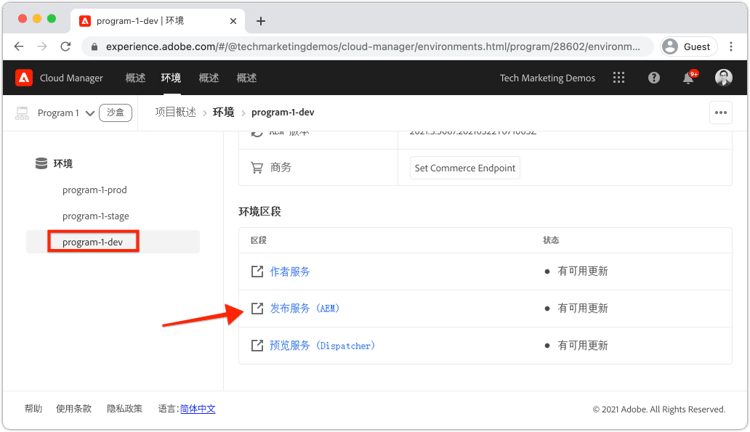Select the last 概述 tab in header
This screenshot has width=750, height=432.
click(247, 78)
